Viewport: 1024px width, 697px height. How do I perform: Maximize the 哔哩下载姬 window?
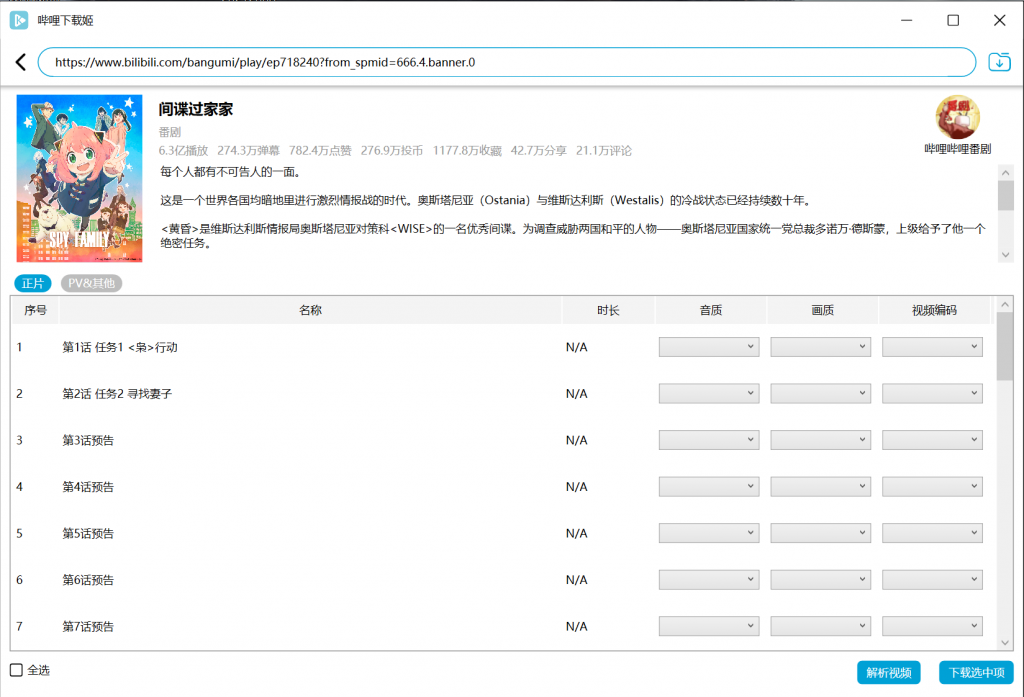953,20
